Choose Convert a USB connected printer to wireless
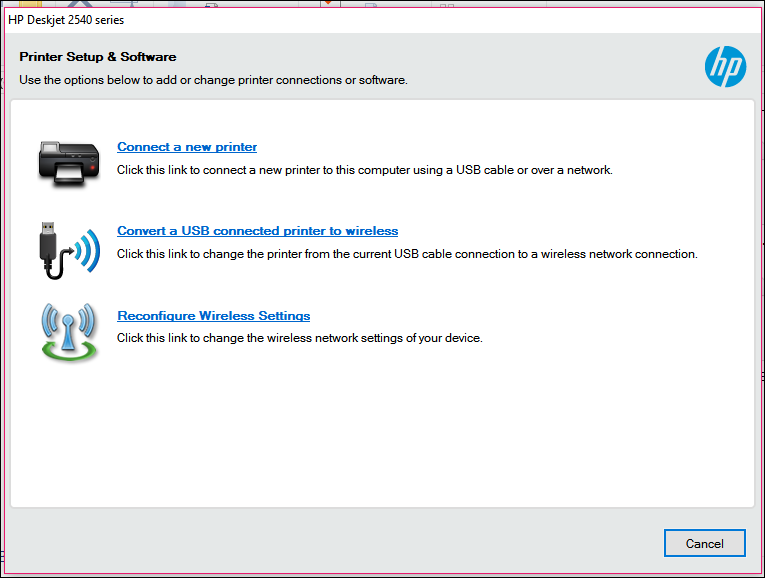 [x=258, y=231]
